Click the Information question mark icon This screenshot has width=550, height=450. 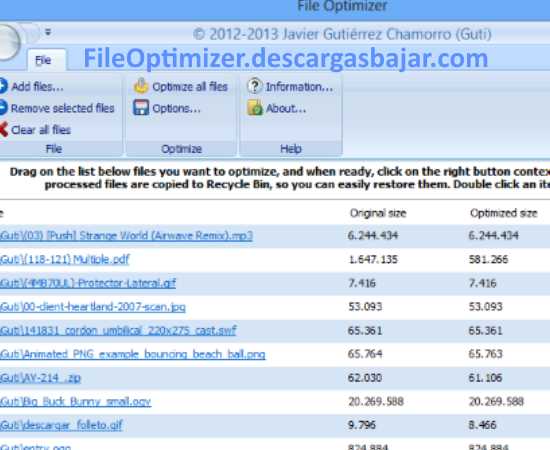coord(255,86)
